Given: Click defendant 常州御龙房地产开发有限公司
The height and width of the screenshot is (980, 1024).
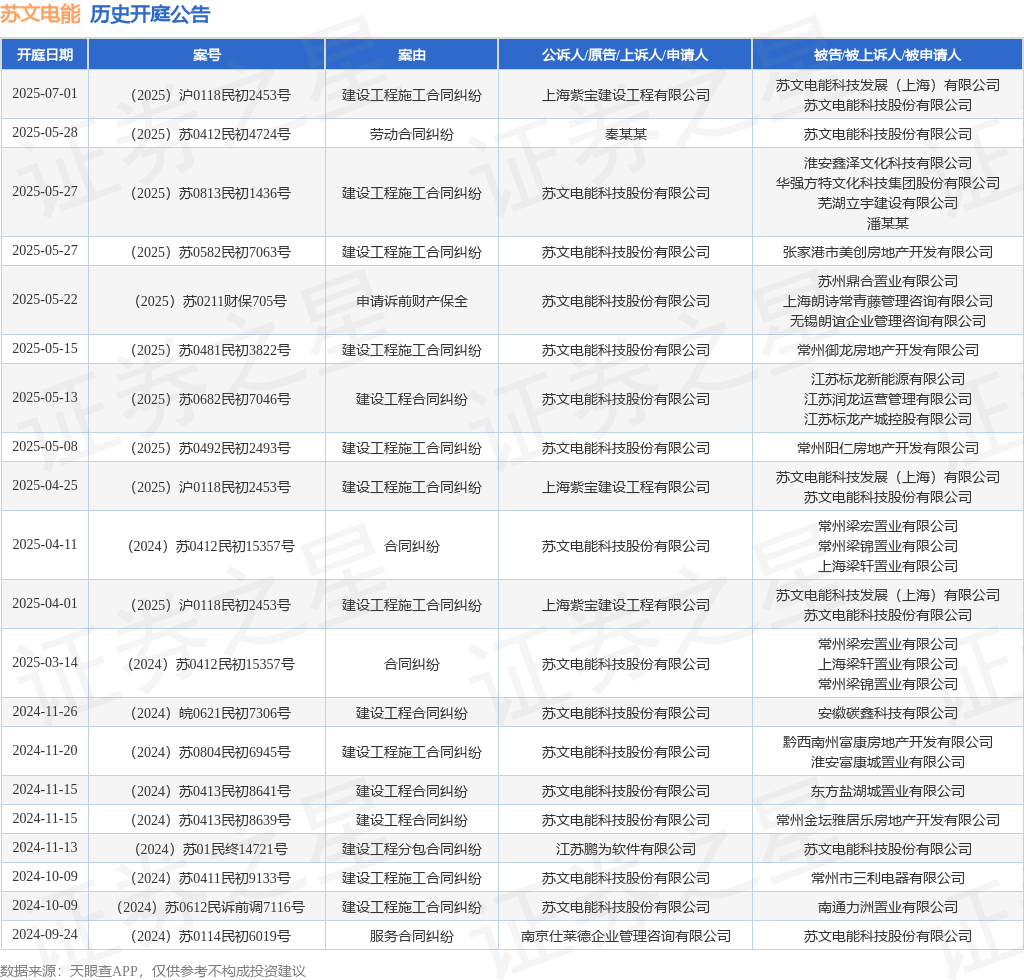Looking at the screenshot, I should pyautogui.click(x=888, y=350).
